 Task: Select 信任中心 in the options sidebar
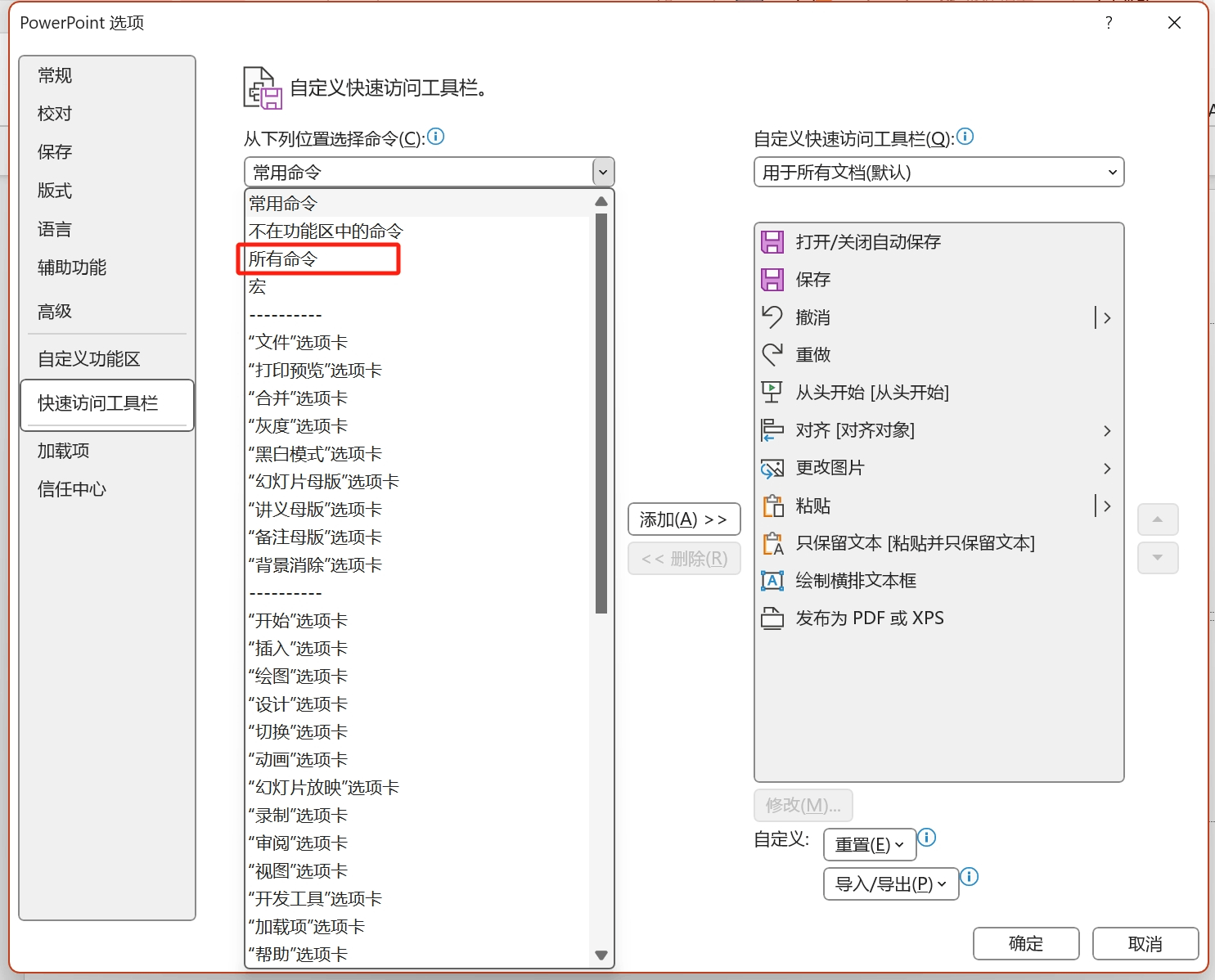107,489
